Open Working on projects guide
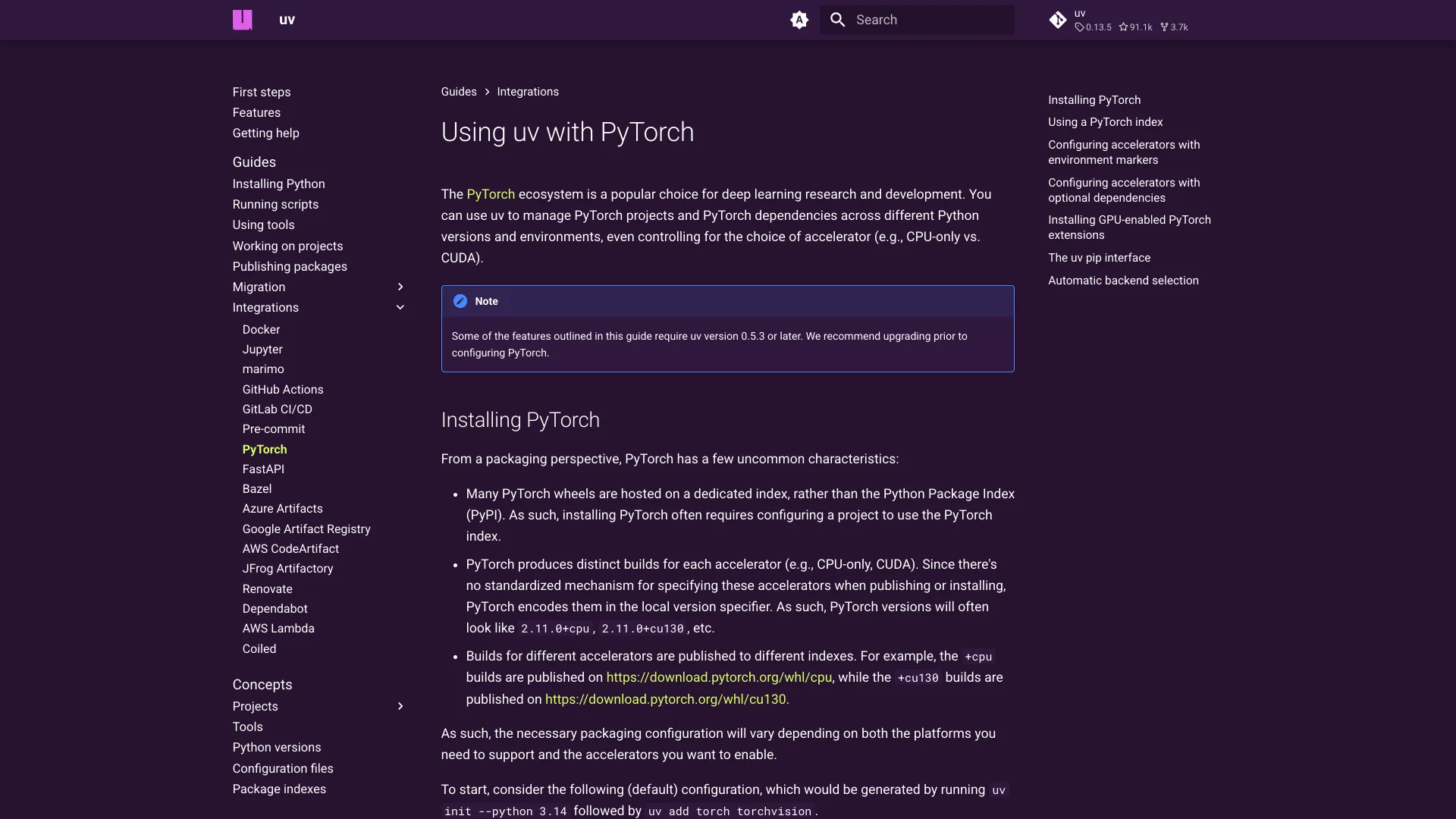 coord(287,246)
